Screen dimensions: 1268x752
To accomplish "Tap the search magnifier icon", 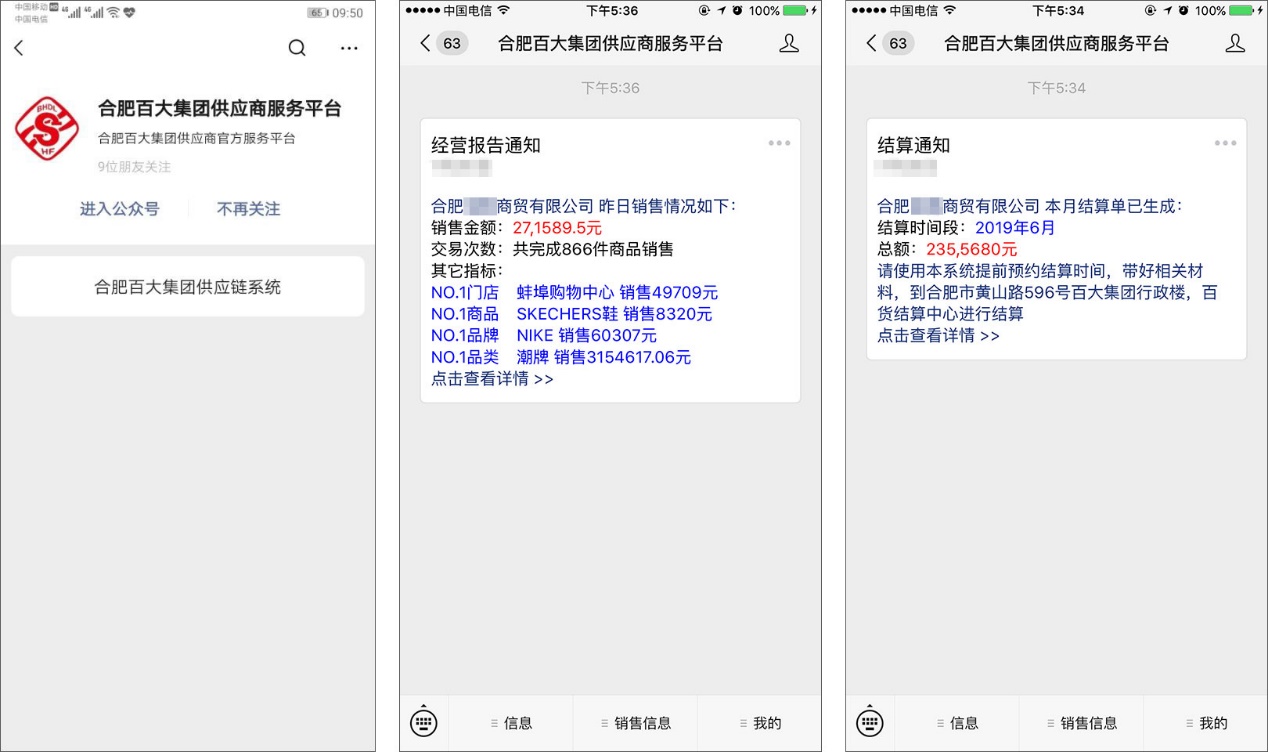I will (x=297, y=48).
